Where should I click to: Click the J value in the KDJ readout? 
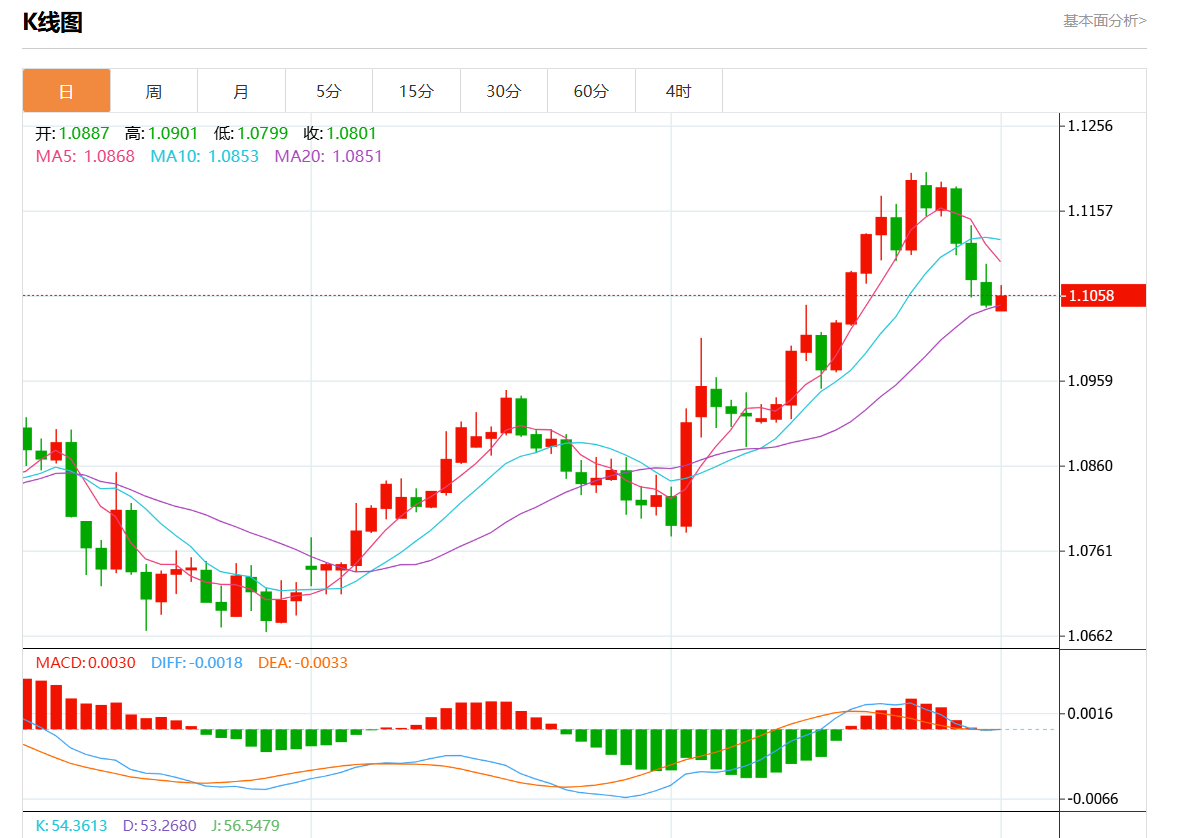point(245,825)
